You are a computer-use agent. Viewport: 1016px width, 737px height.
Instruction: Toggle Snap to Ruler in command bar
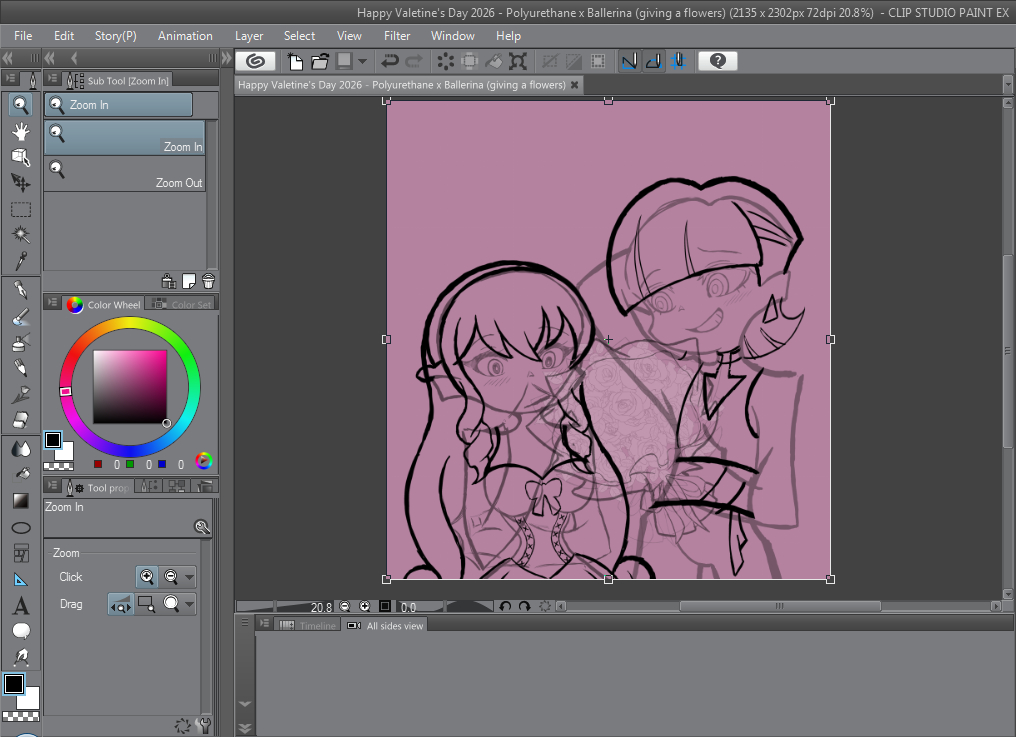point(629,62)
